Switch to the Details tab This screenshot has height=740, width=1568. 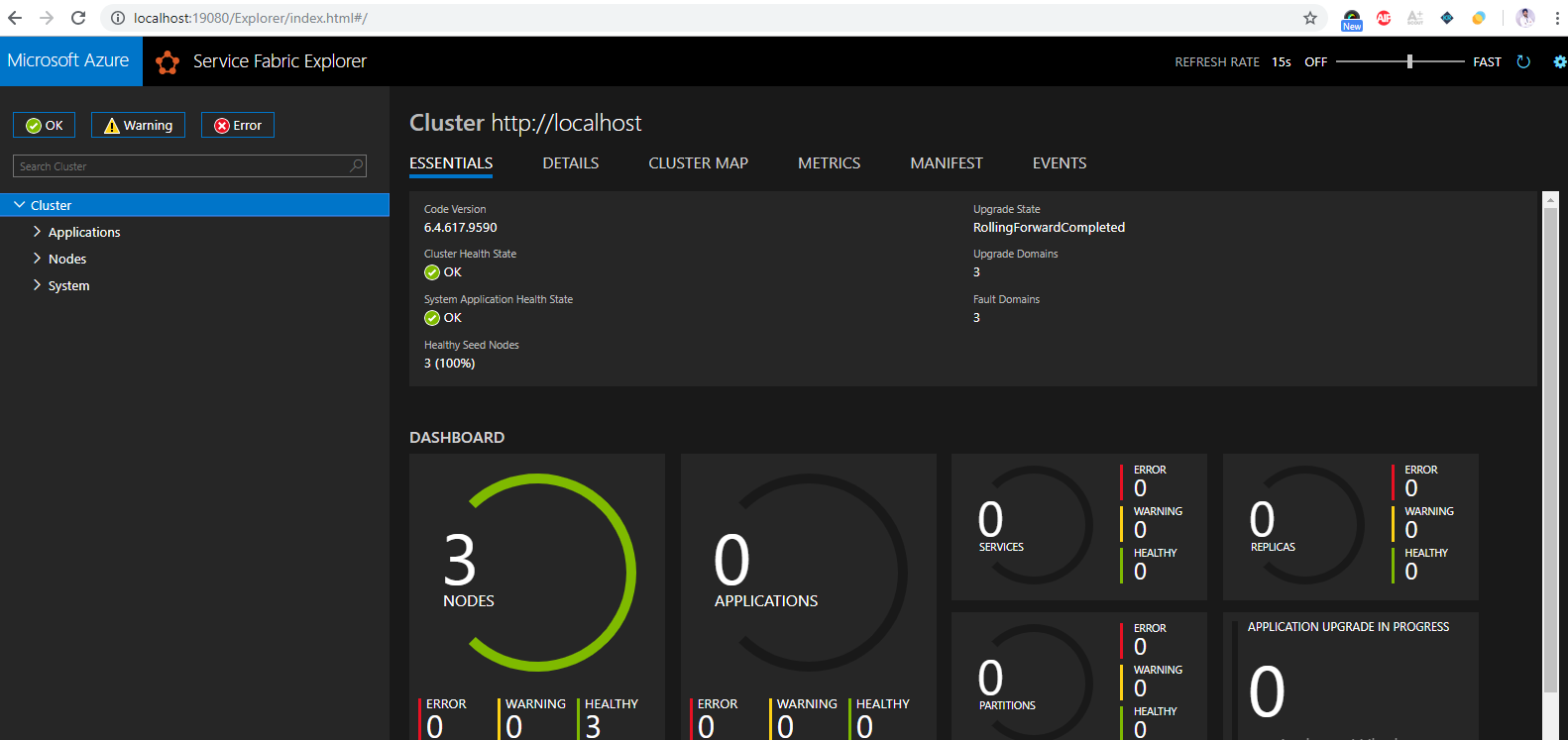571,163
